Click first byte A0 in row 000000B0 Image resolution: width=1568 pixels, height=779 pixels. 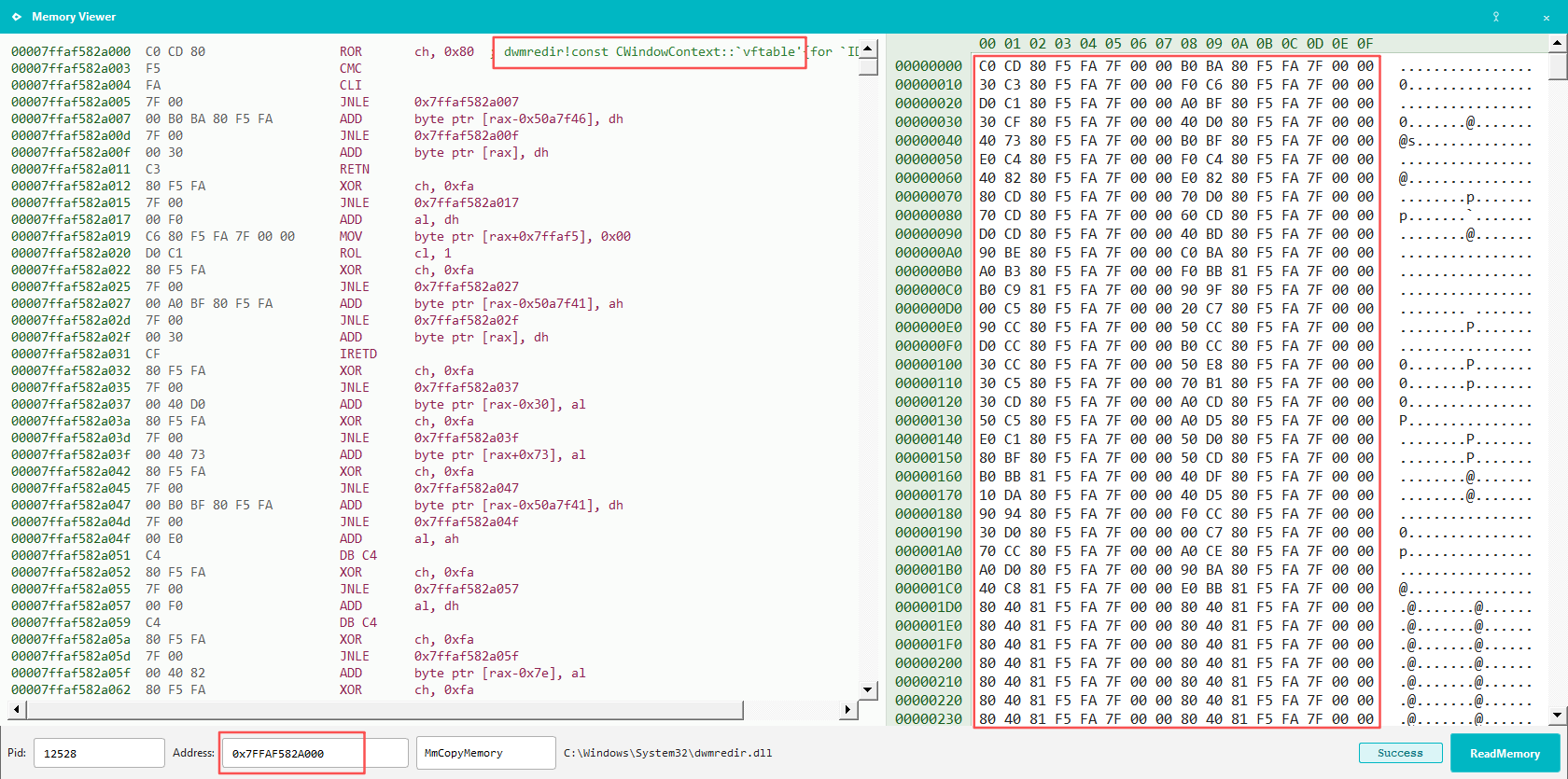[987, 271]
